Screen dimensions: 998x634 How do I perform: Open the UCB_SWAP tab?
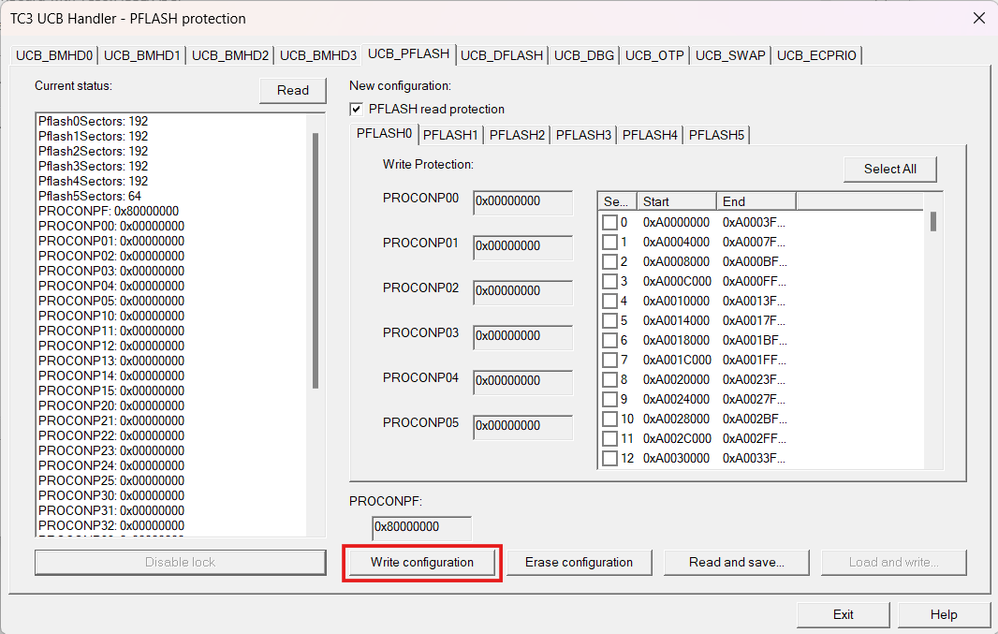click(729, 55)
